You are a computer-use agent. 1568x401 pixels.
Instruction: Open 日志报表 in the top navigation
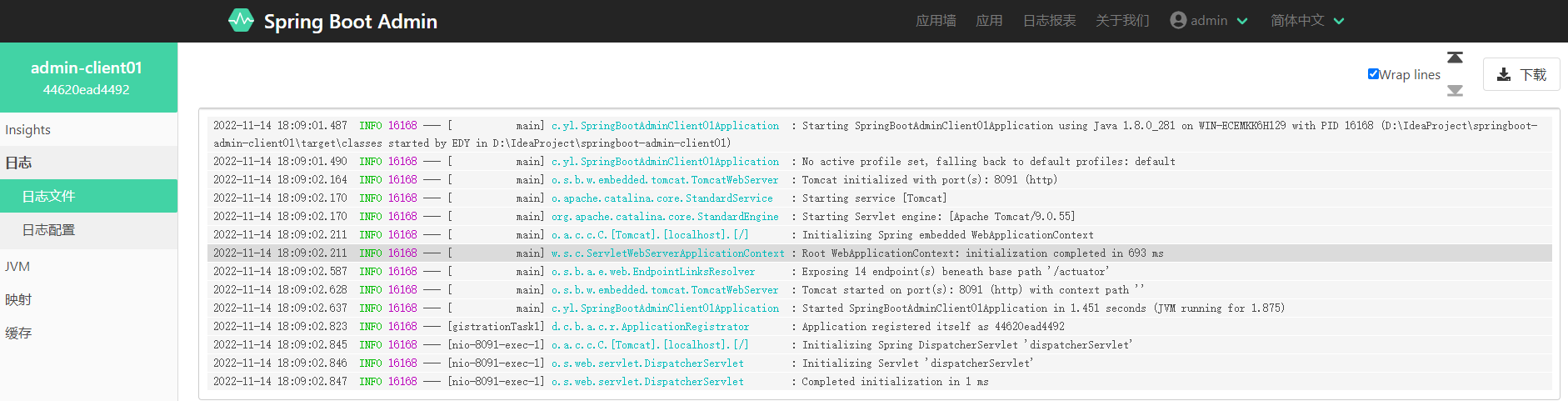pos(1049,21)
